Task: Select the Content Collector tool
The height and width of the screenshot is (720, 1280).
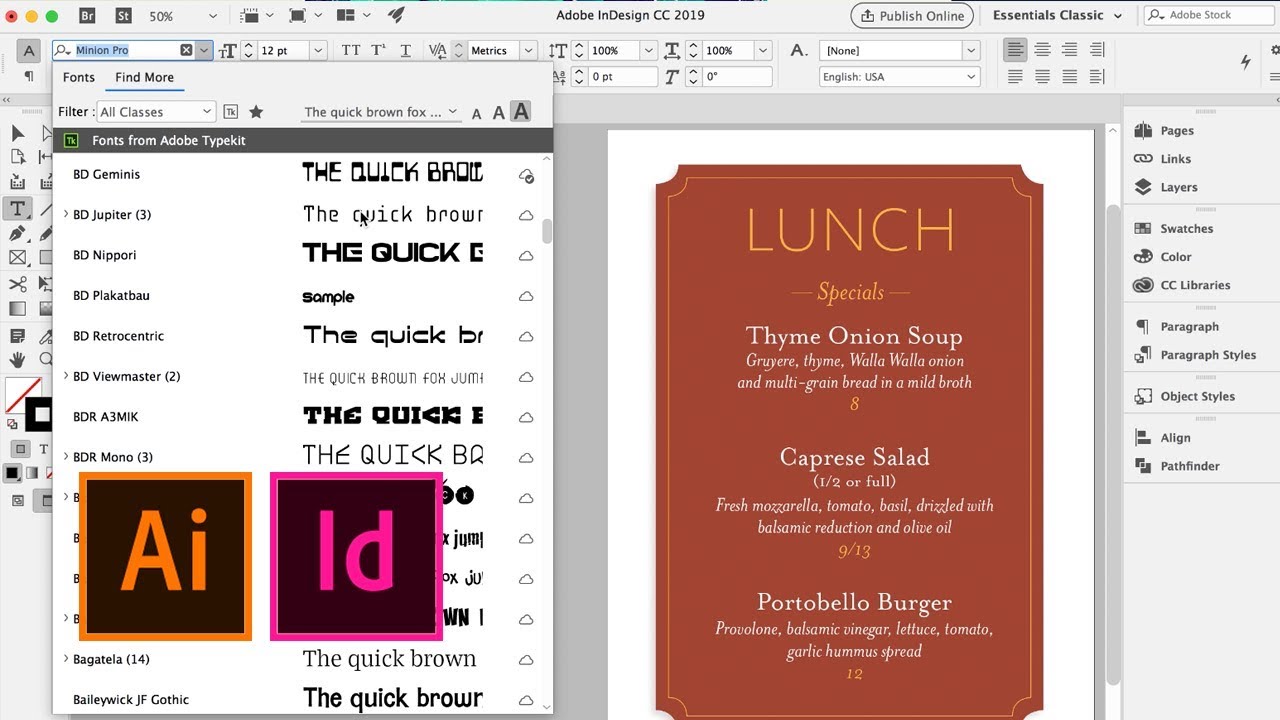Action: tap(17, 182)
